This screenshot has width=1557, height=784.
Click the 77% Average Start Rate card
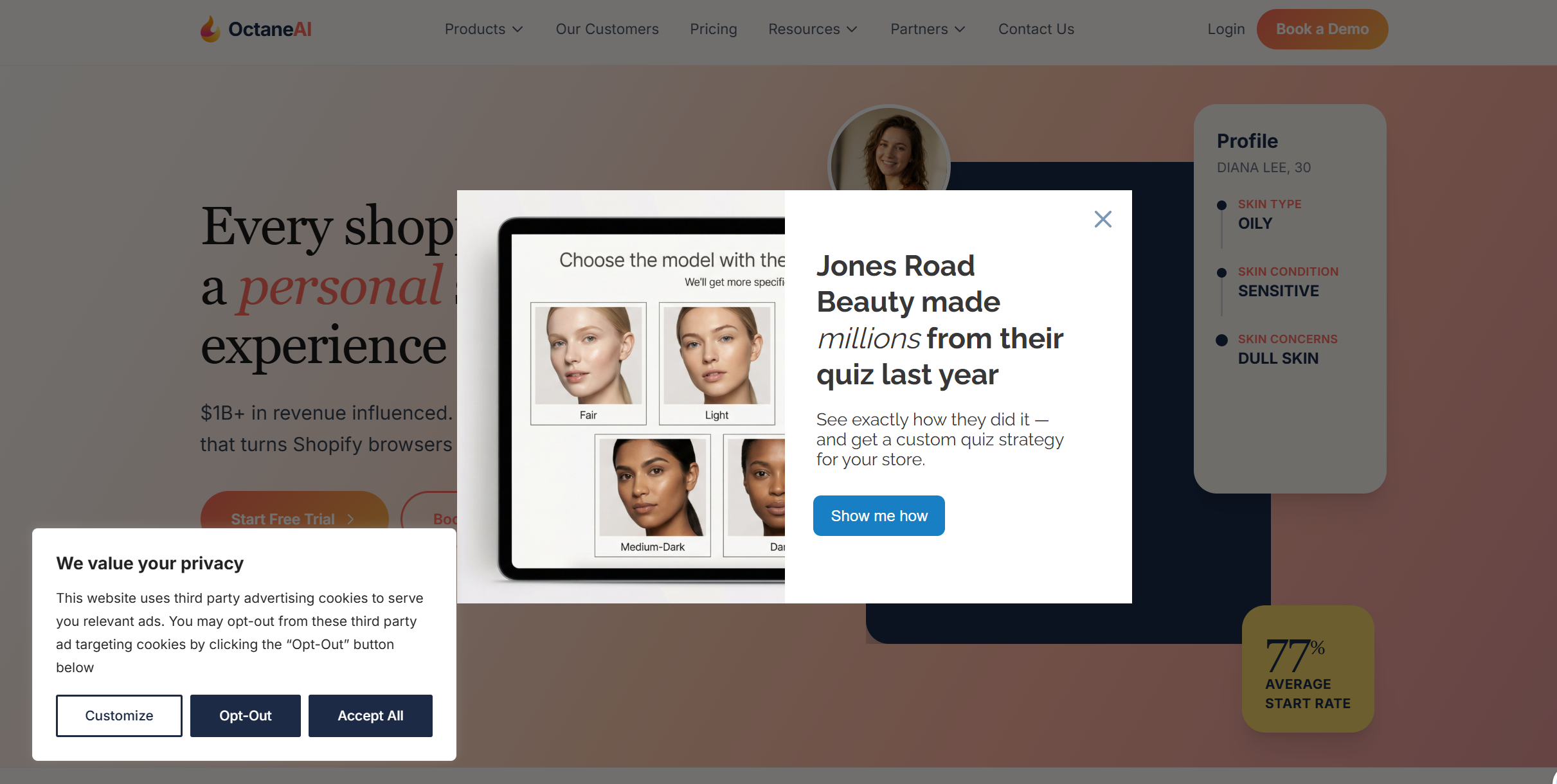coord(1308,668)
